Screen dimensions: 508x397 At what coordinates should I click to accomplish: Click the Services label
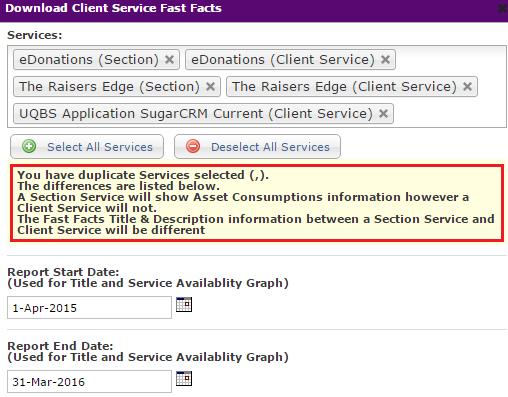[x=35, y=35]
